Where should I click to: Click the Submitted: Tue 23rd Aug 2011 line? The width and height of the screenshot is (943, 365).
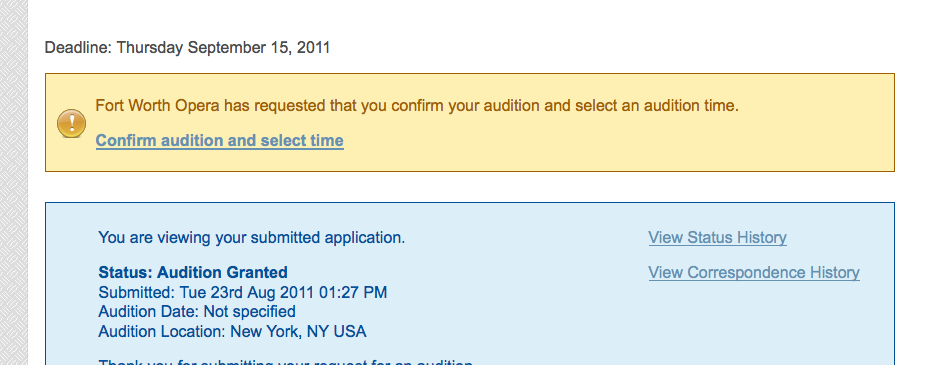coord(242,293)
